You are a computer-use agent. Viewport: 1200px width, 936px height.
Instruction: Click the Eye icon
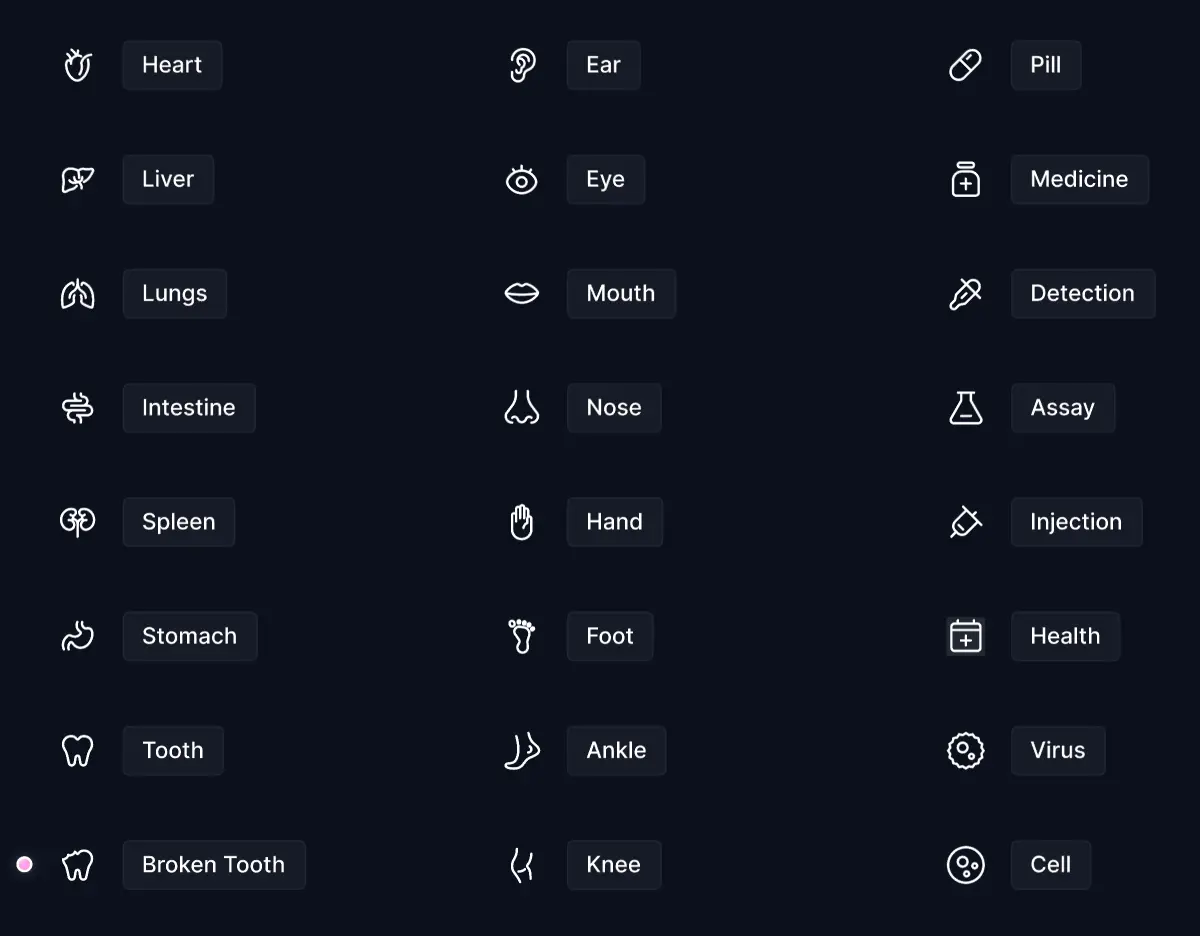[x=522, y=179]
